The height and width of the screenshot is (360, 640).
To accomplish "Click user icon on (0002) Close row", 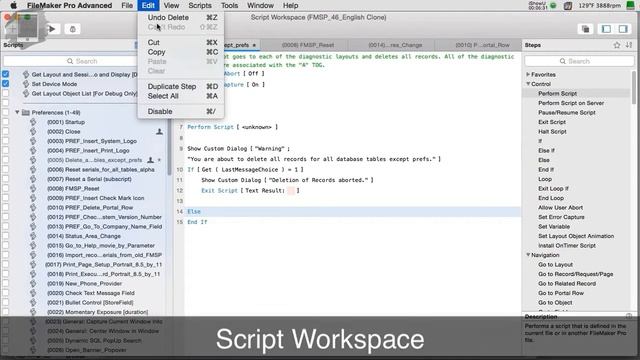I will click(x=159, y=131).
